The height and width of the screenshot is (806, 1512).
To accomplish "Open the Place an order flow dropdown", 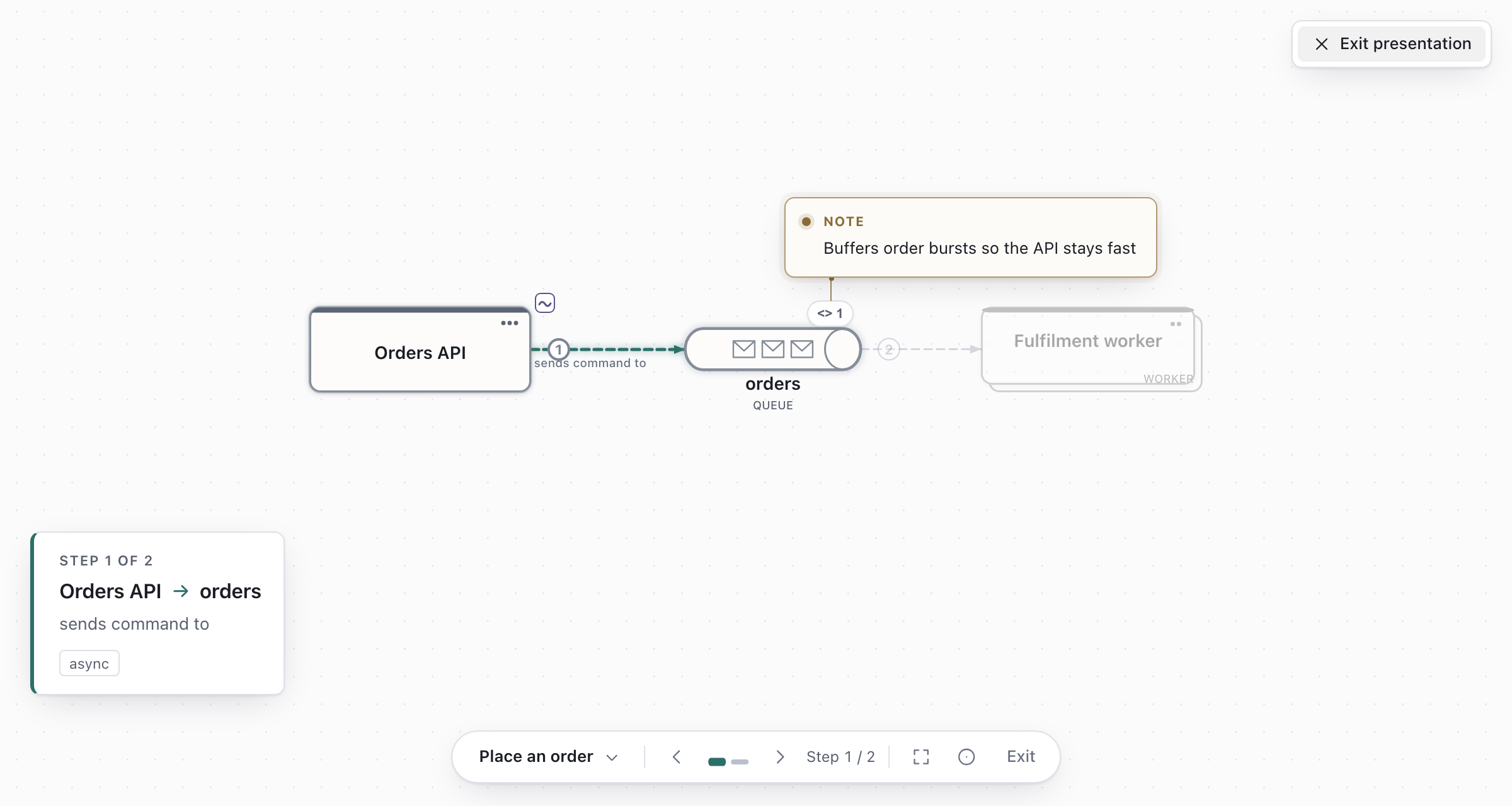I will point(548,756).
